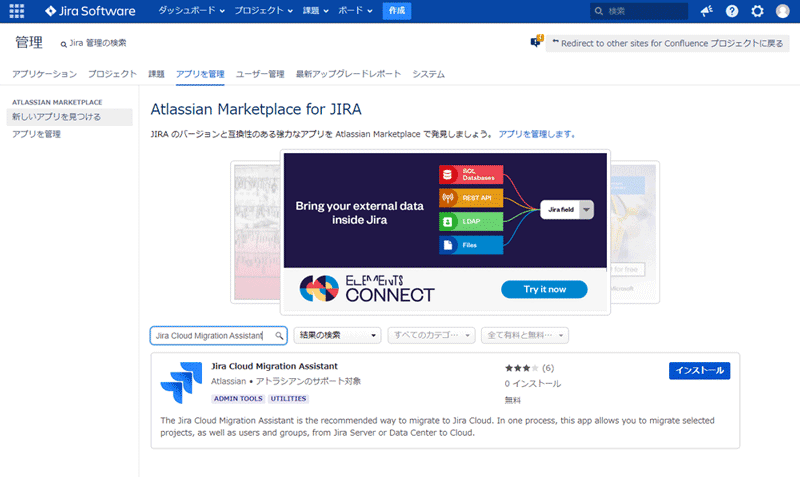This screenshot has height=477, width=800.
Task: Switch to the アプリケーション tab
Action: (x=44, y=74)
